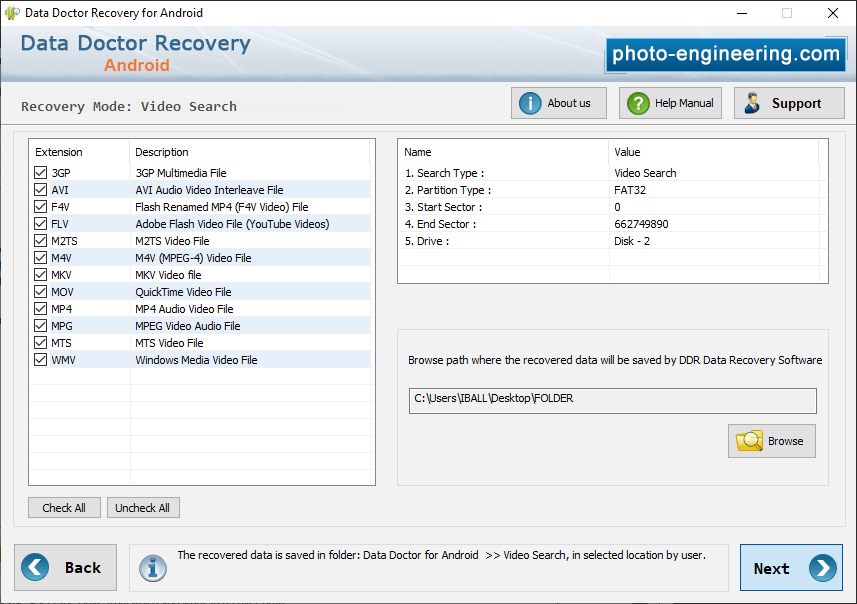This screenshot has height=604, width=857.
Task: Proceed with the Next label
Action: coord(771,569)
